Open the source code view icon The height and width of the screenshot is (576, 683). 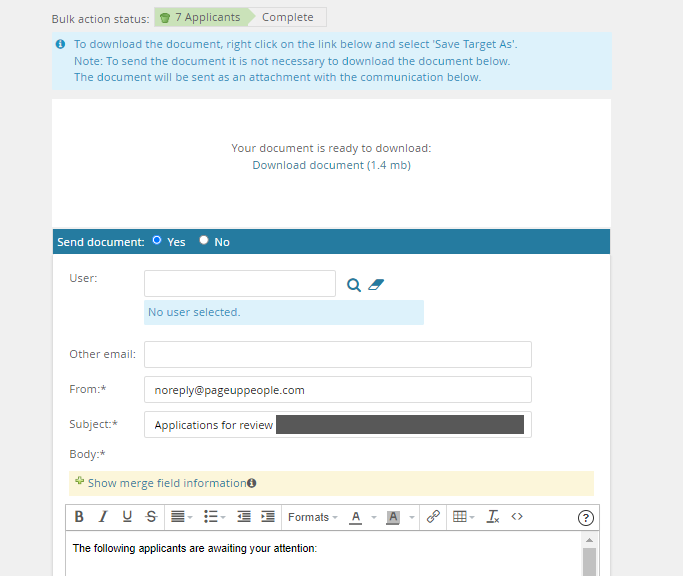[x=517, y=517]
